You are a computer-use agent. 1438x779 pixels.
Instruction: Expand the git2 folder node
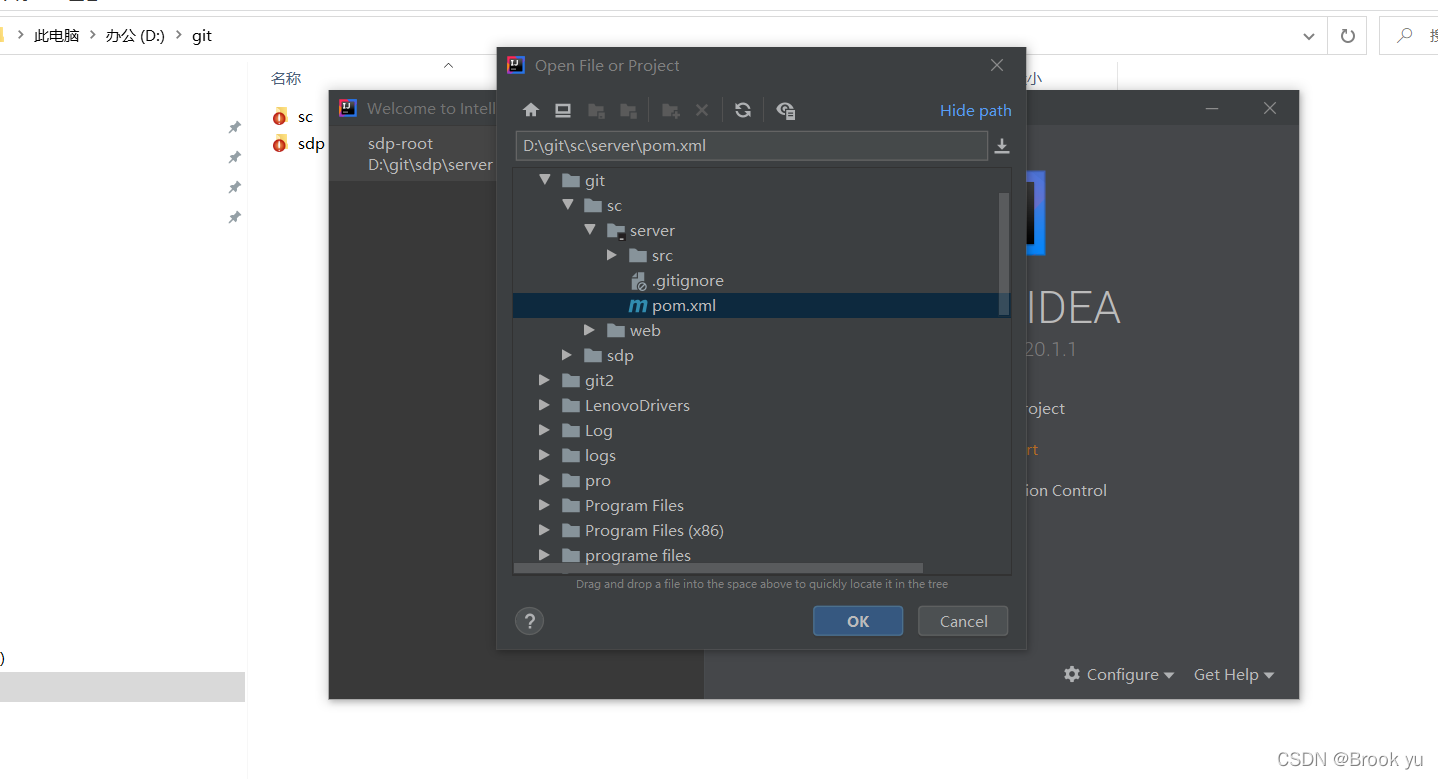(x=544, y=380)
